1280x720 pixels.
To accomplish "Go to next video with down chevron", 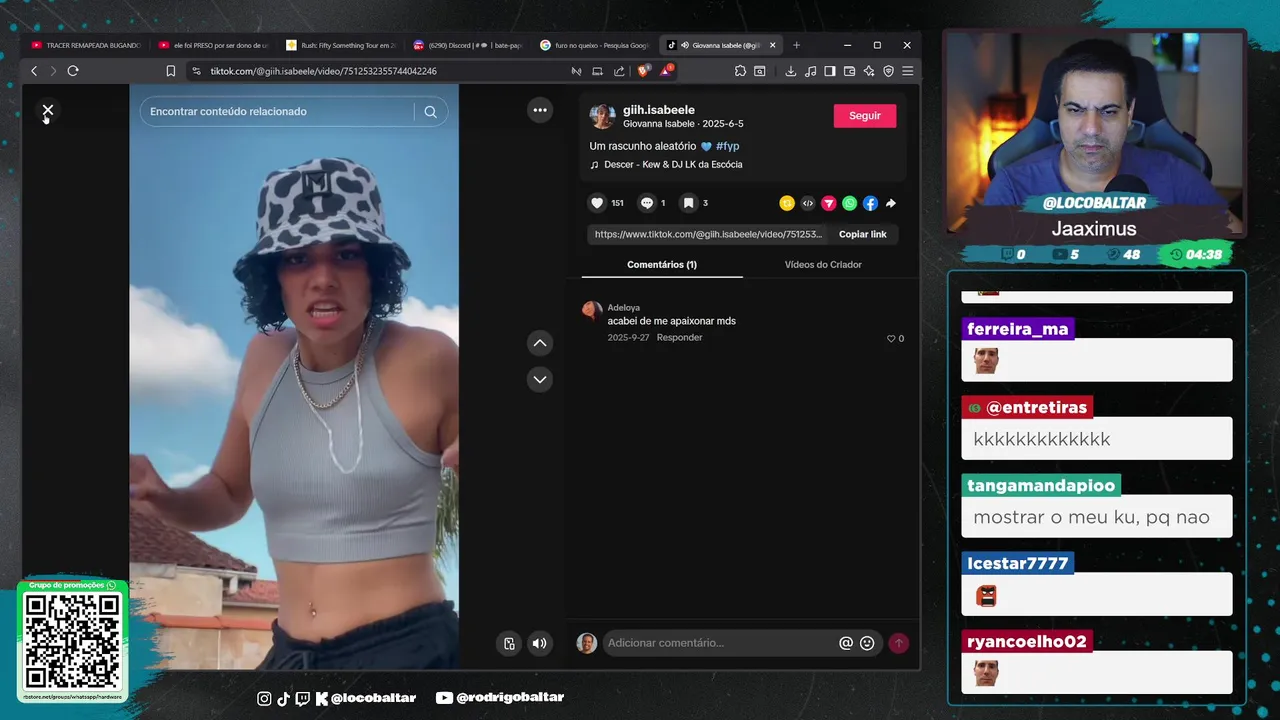I will pos(540,379).
